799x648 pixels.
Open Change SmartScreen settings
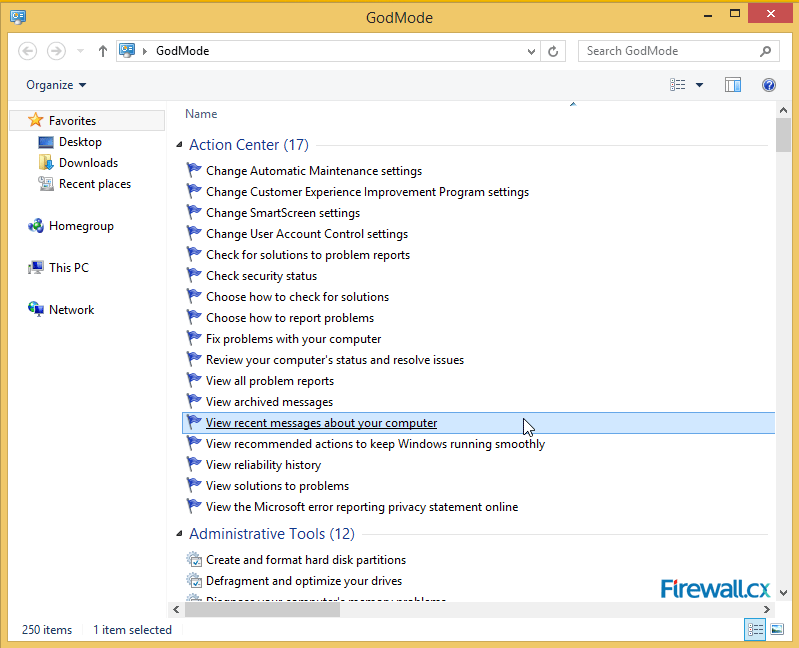(283, 213)
